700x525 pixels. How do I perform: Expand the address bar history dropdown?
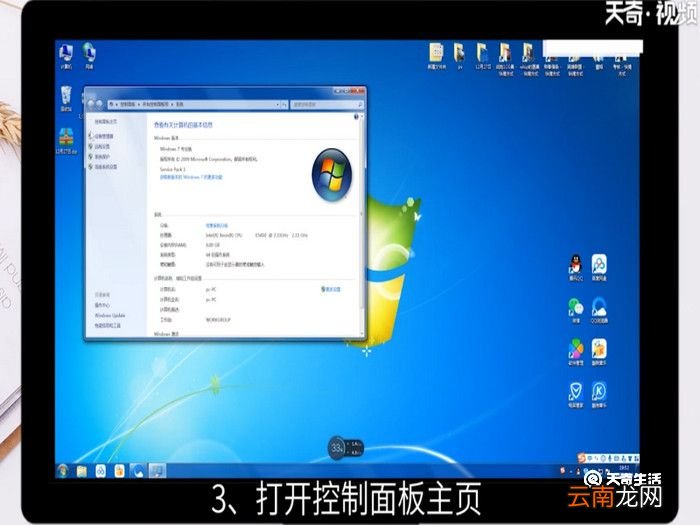[x=277, y=104]
